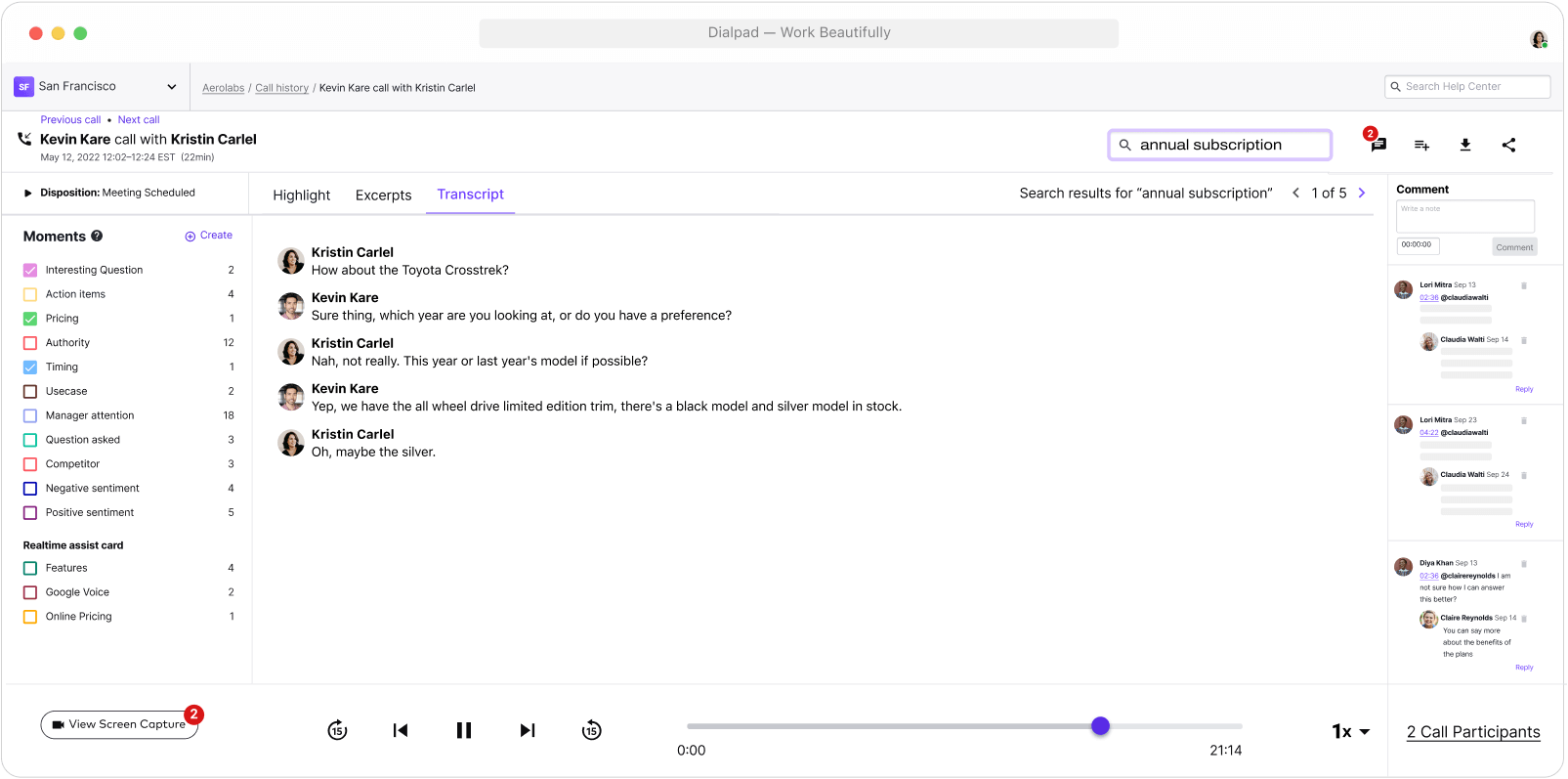Uncheck the Timing checkbox
The height and width of the screenshot is (779, 1568).
click(30, 368)
